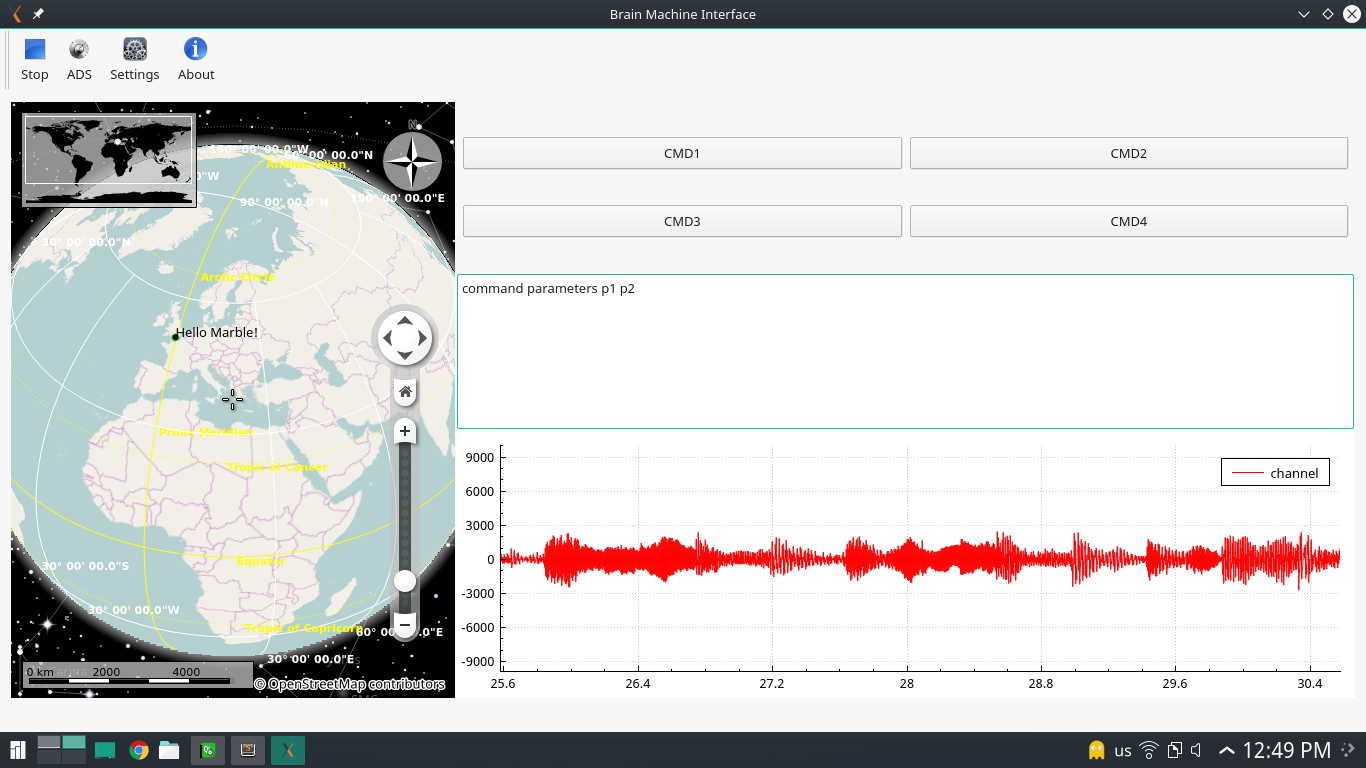Click the CMD1 button
The width and height of the screenshot is (1366, 768).
[x=682, y=153]
